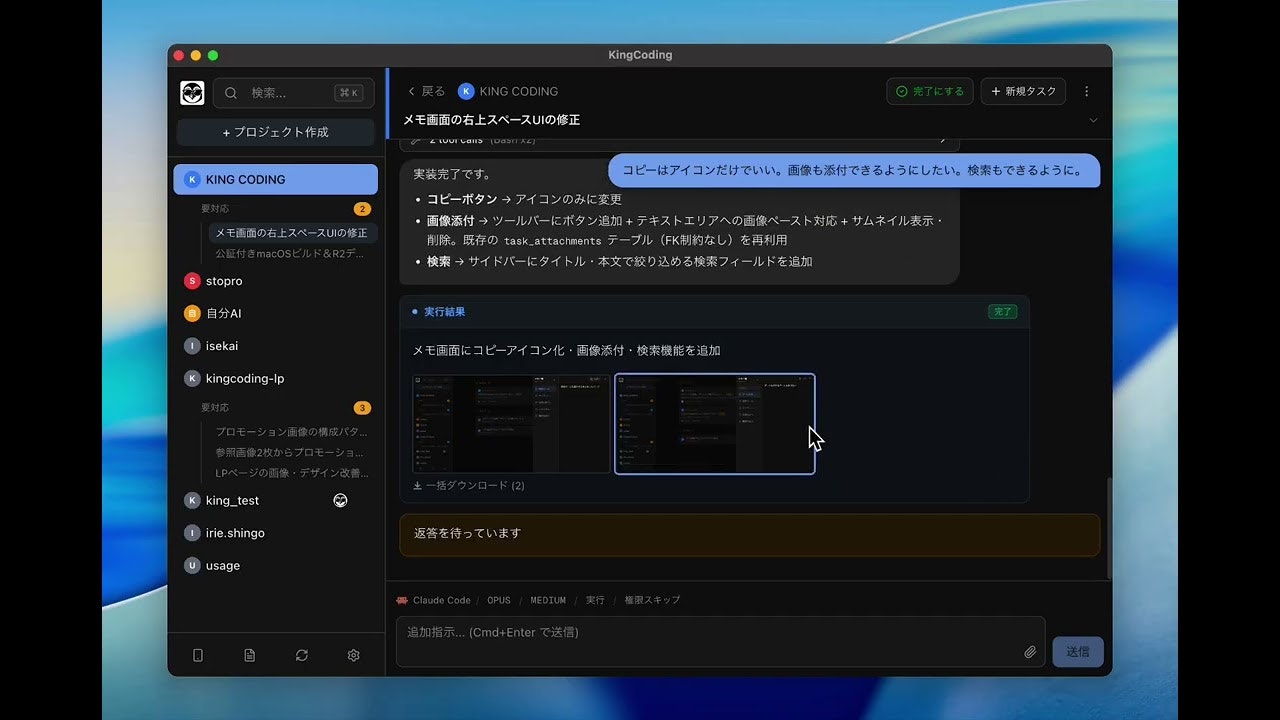Select the second screenshot thumbnail in 実行結果
Viewport: 1280px width, 720px height.
pos(714,424)
